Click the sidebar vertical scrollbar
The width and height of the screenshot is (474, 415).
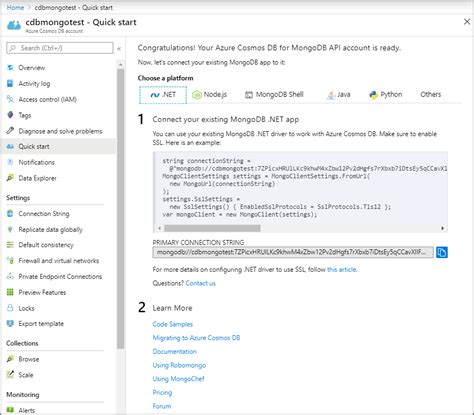coord(120,209)
